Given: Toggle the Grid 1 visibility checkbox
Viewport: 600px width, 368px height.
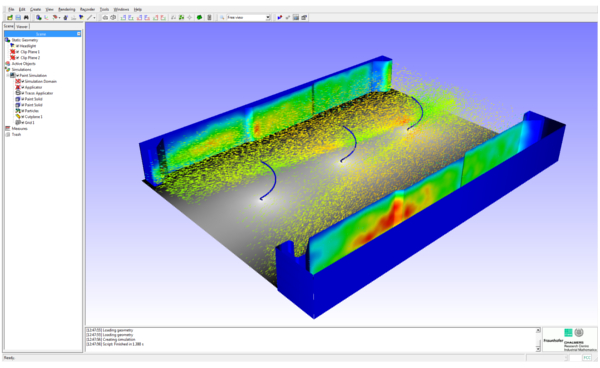Looking at the screenshot, I should pos(23,123).
